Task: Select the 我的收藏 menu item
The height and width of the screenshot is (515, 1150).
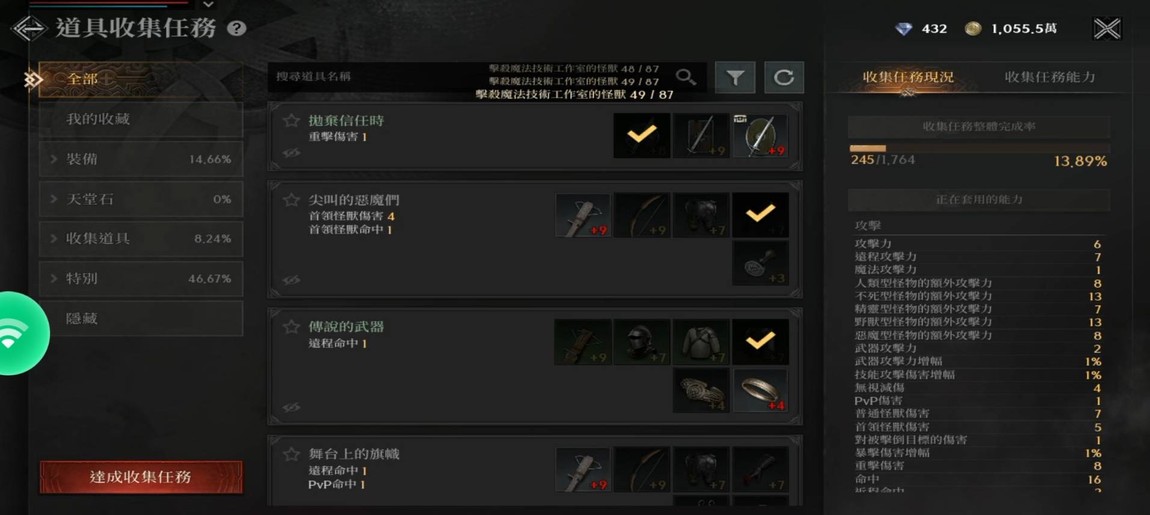Action: [x=141, y=119]
